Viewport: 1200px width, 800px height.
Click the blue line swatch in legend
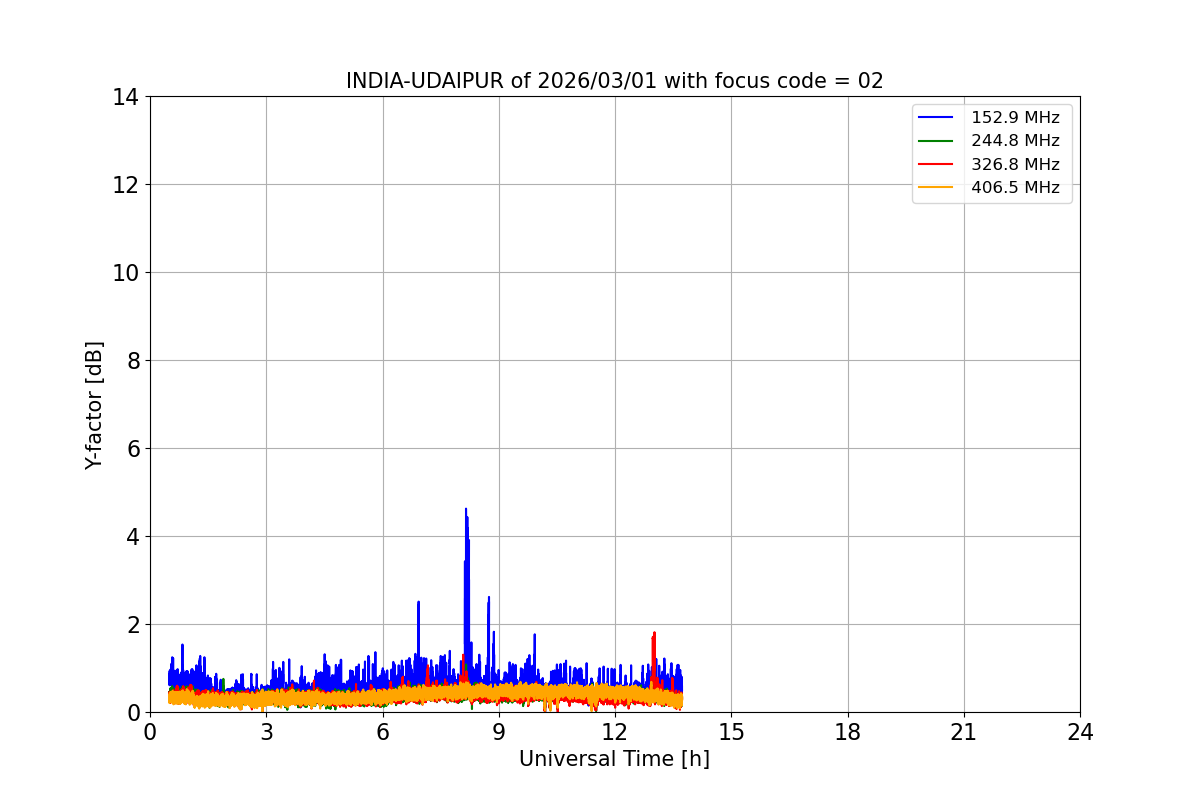click(936, 118)
